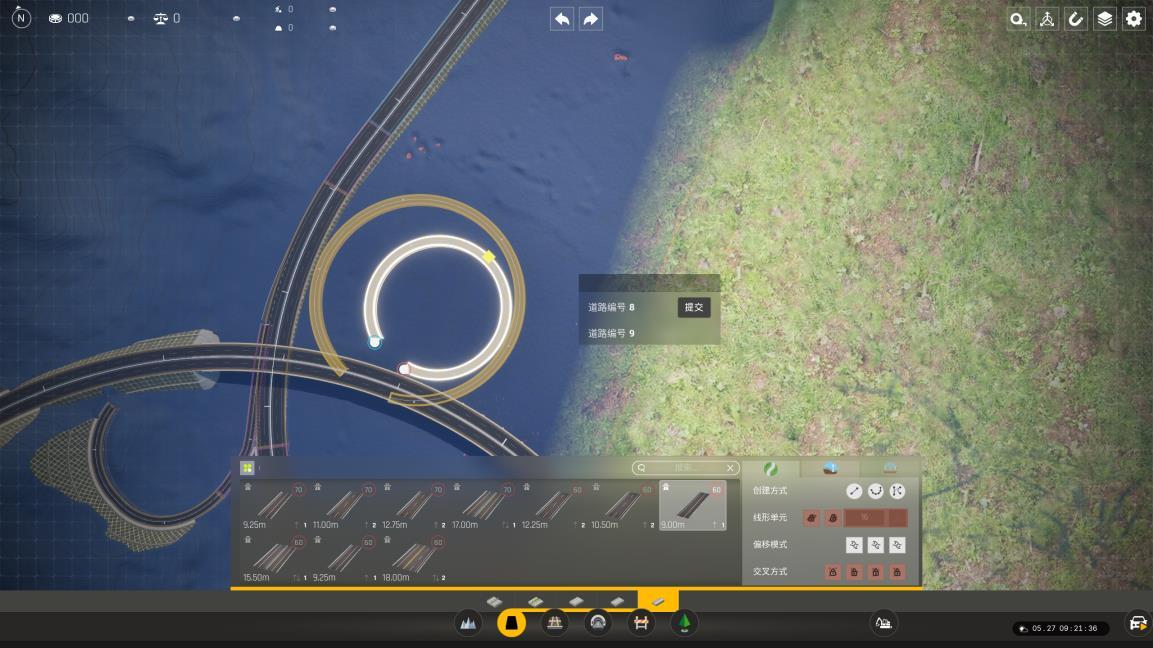Click 提交 submit button for road 8

coord(693,307)
